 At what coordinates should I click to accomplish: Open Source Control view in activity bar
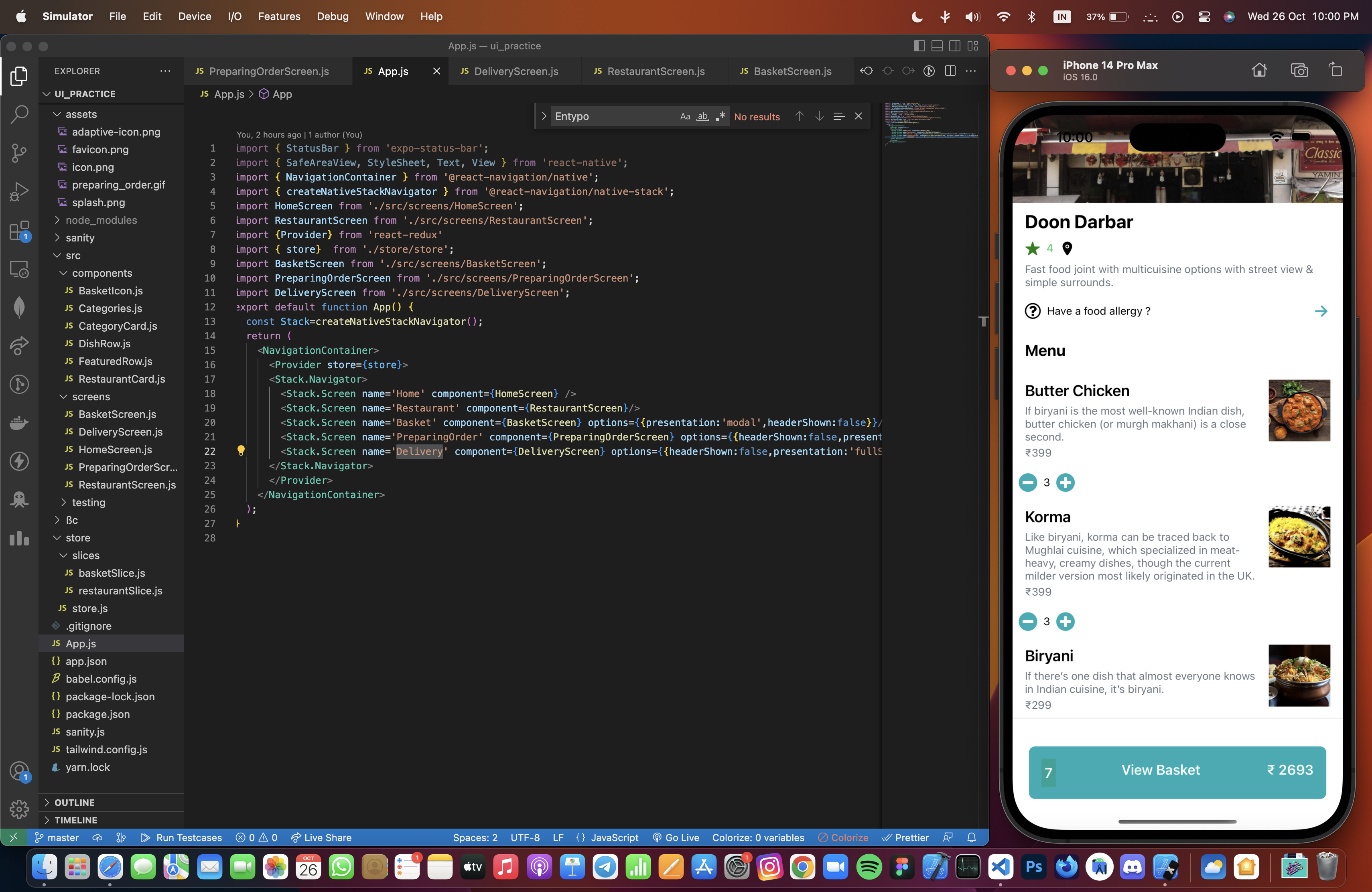pos(19,153)
